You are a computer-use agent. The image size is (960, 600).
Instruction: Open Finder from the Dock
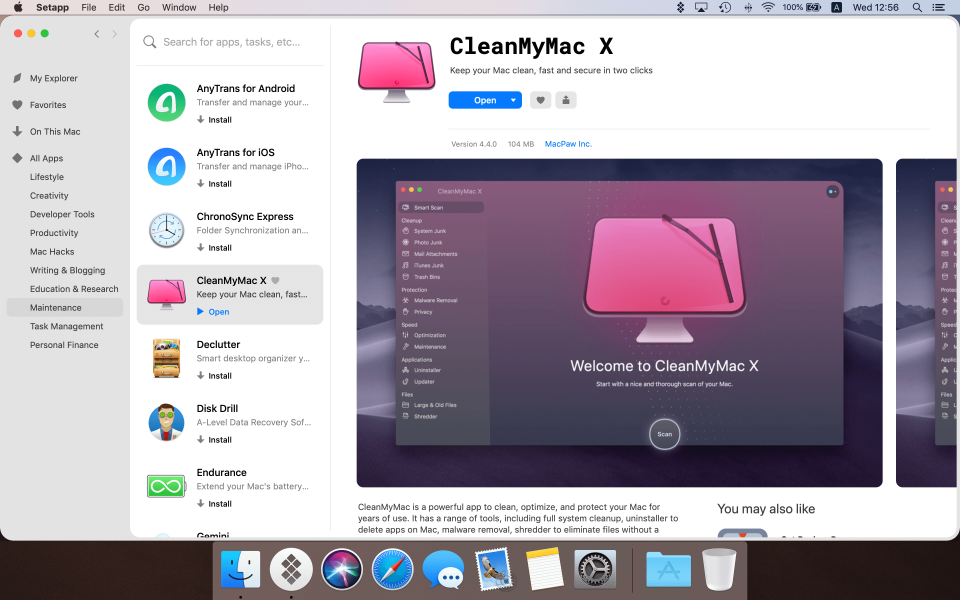click(240, 569)
